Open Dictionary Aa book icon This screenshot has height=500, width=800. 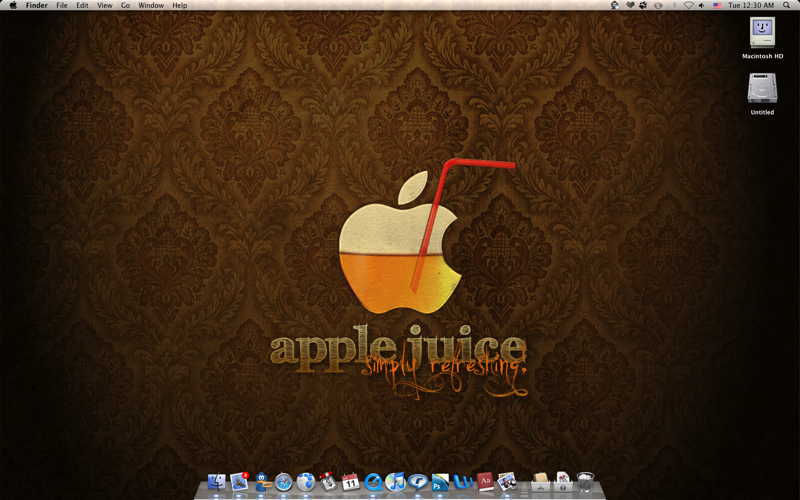click(x=485, y=482)
